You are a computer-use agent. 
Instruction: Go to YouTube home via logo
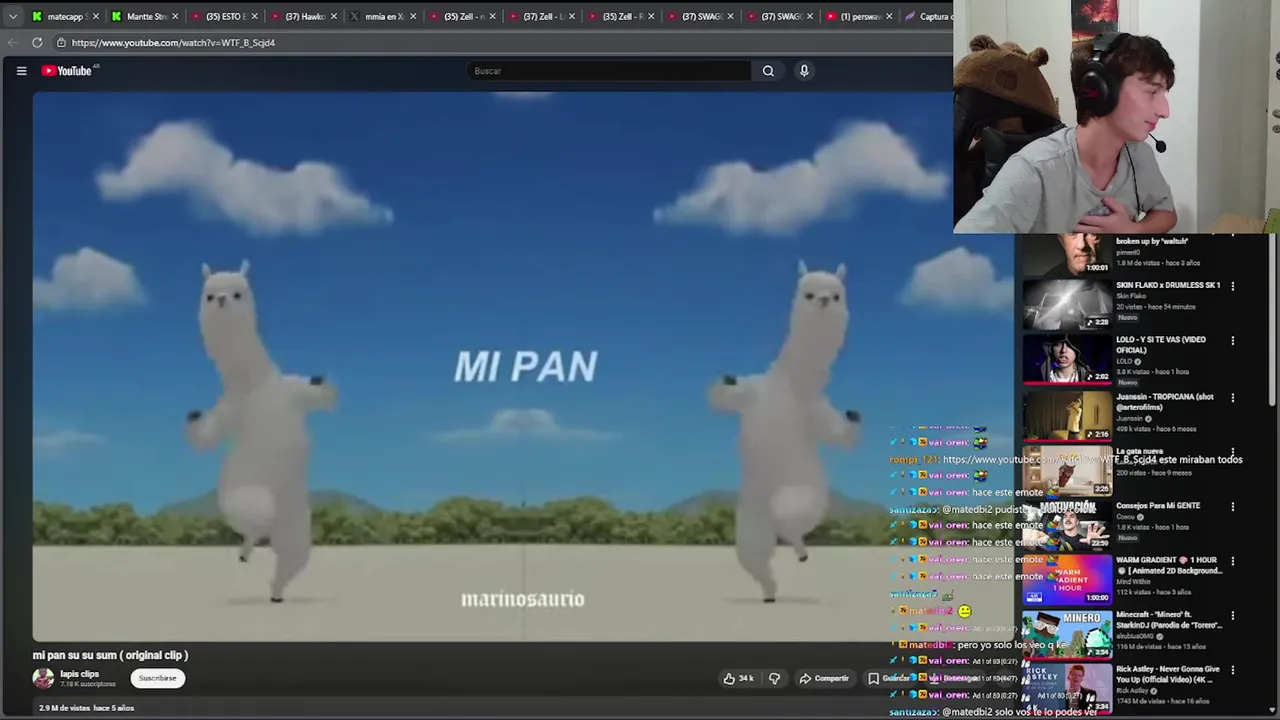66,71
